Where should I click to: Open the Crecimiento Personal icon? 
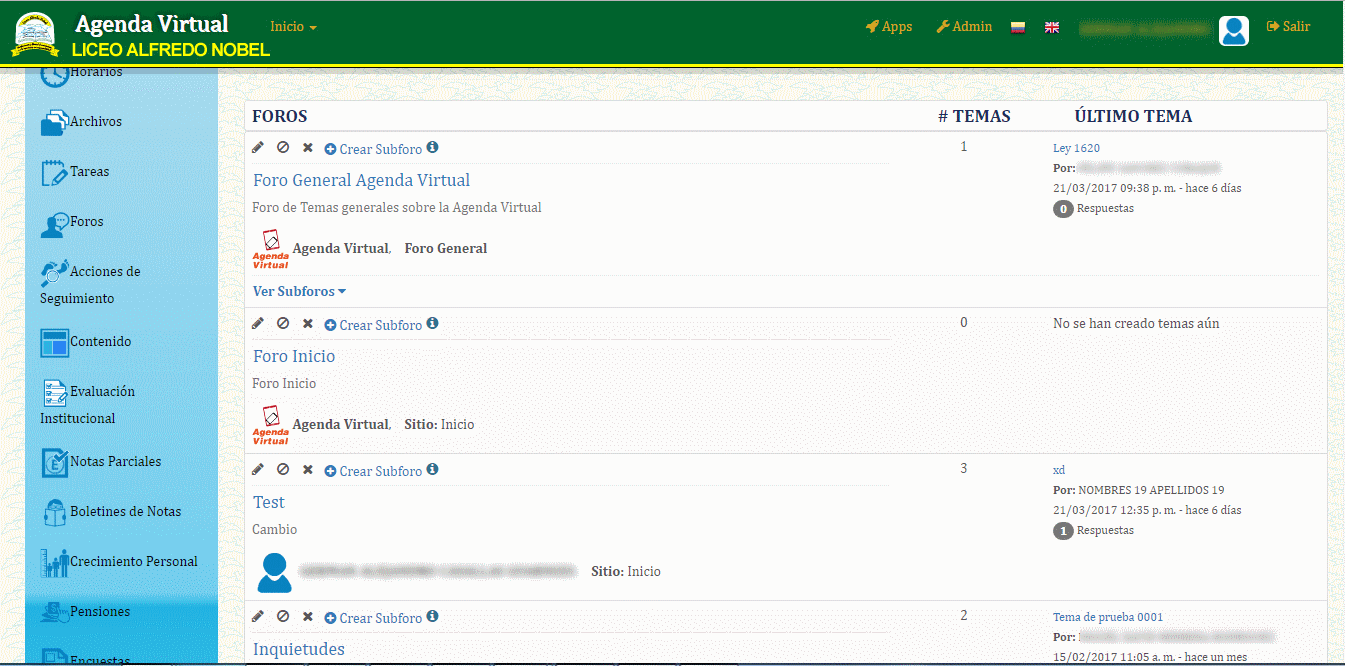pos(54,562)
